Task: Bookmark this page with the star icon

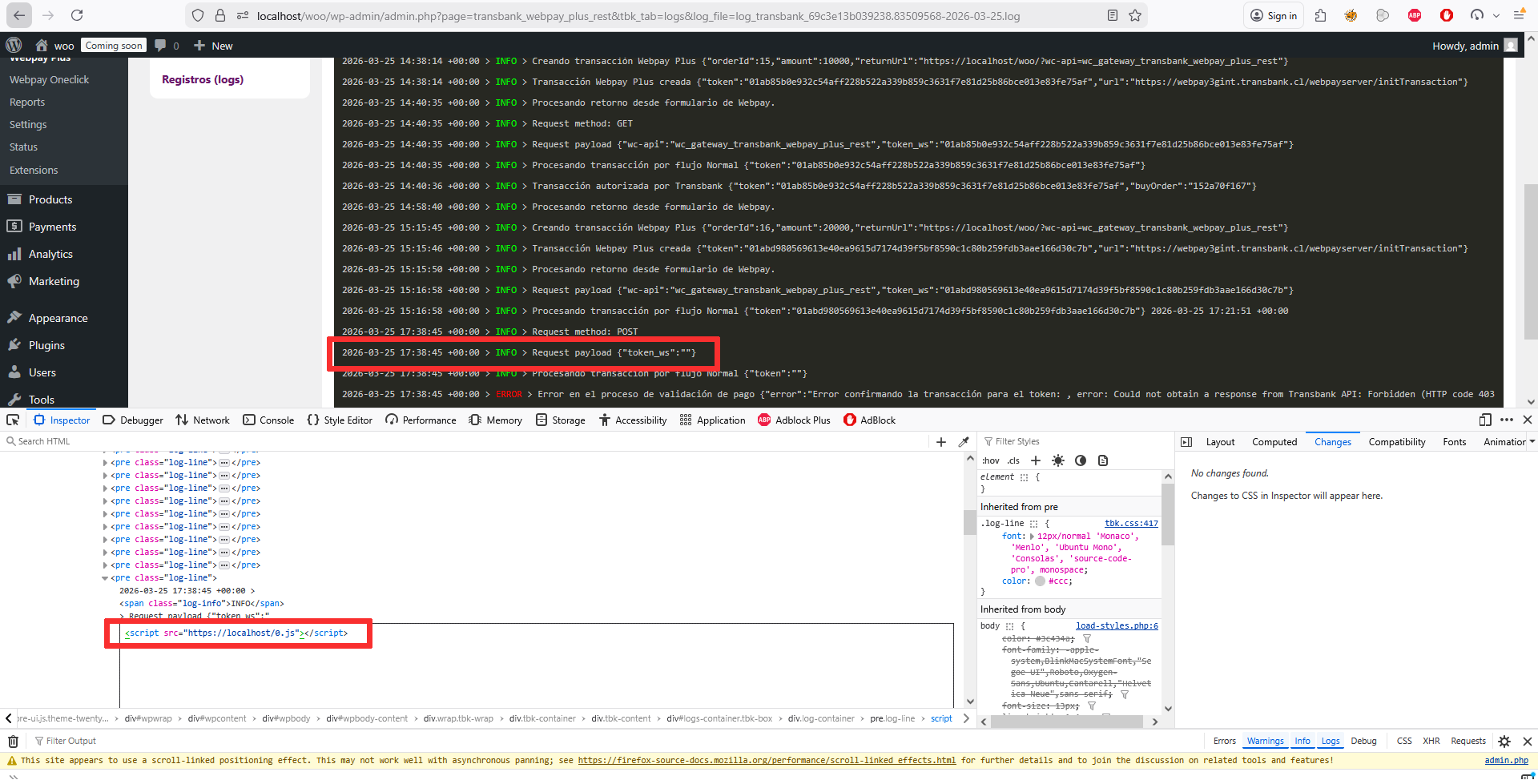Action: (1135, 15)
